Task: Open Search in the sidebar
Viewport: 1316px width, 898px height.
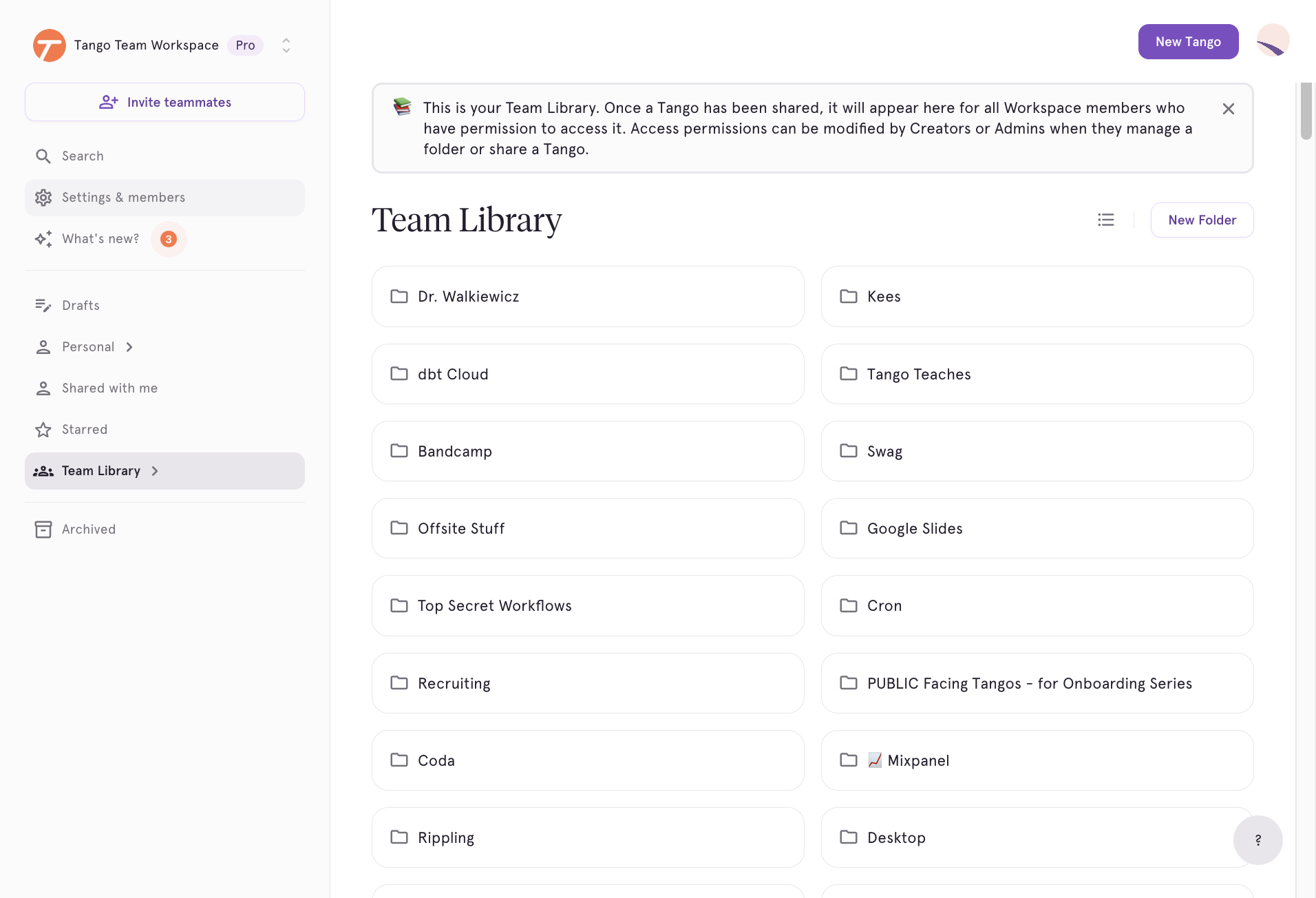Action: pyautogui.click(x=164, y=156)
